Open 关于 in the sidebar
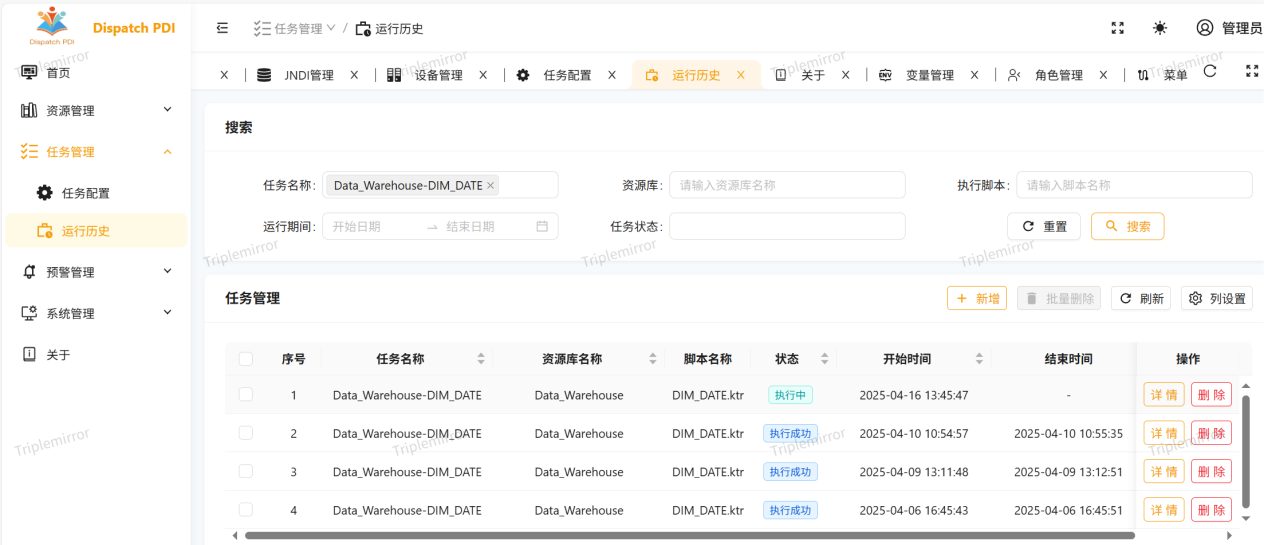Viewport: 1264px width, 545px height. coord(96,355)
